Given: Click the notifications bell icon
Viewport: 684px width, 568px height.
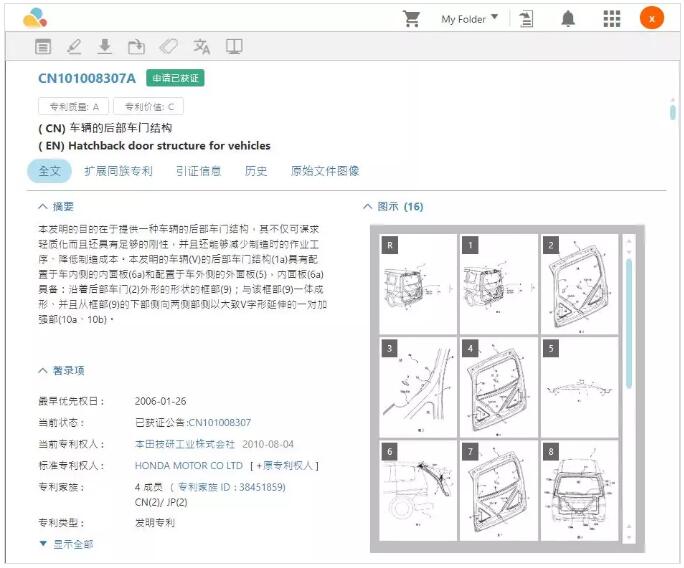Looking at the screenshot, I should [x=568, y=19].
